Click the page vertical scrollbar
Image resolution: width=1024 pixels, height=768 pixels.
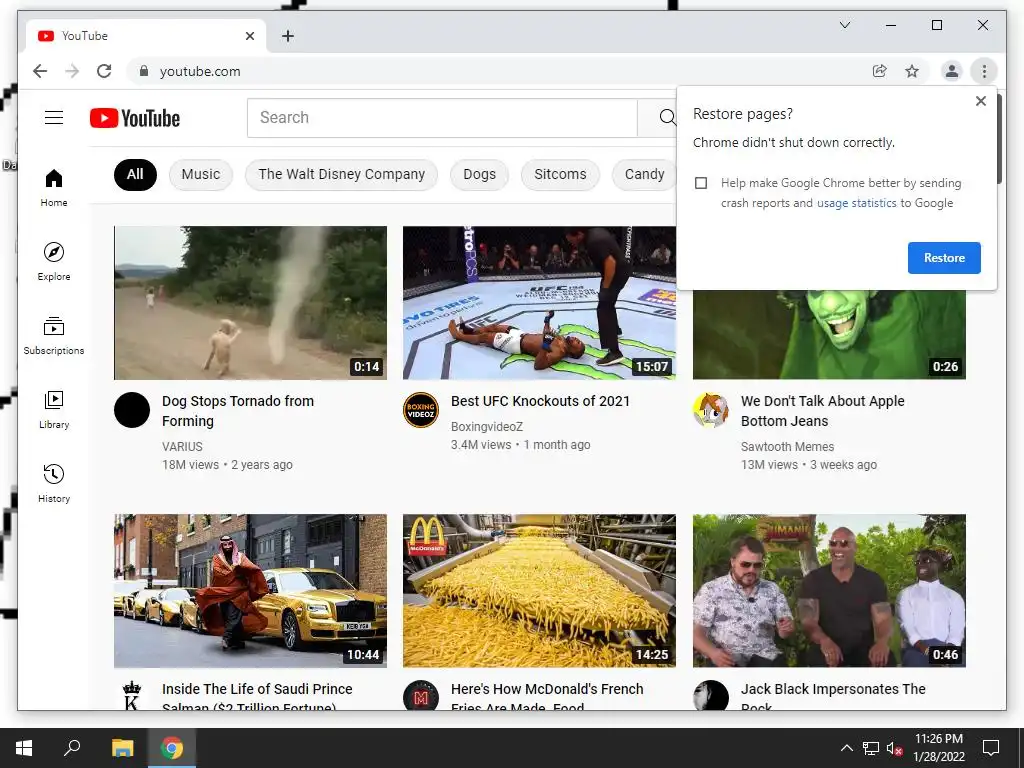(x=999, y=140)
